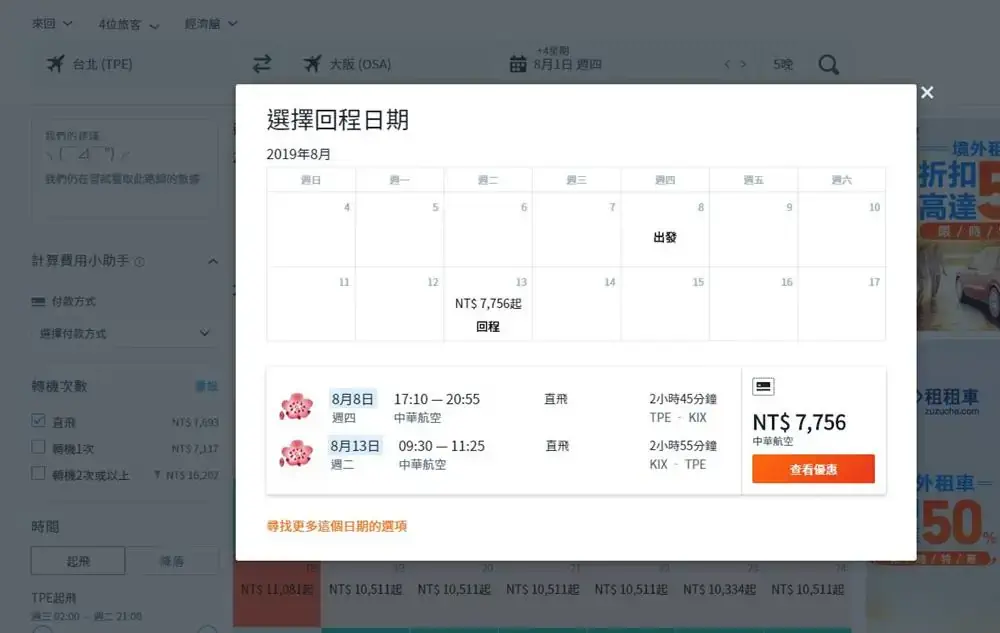Open the calendar icon beside 8月1日
Image resolution: width=1000 pixels, height=633 pixels.
518,64
